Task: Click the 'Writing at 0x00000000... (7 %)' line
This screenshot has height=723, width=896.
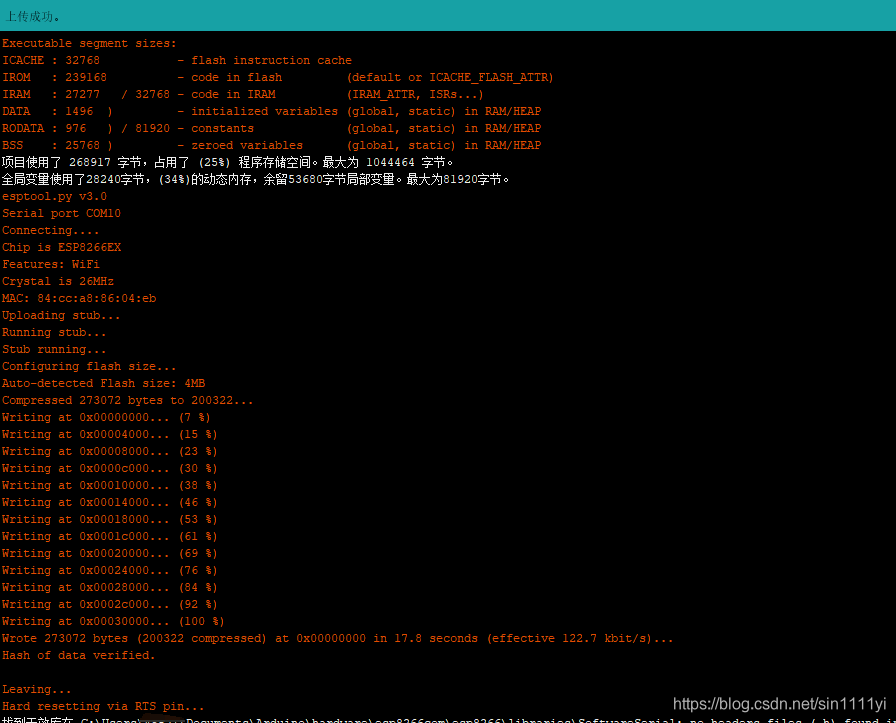Action: [x=106, y=418]
